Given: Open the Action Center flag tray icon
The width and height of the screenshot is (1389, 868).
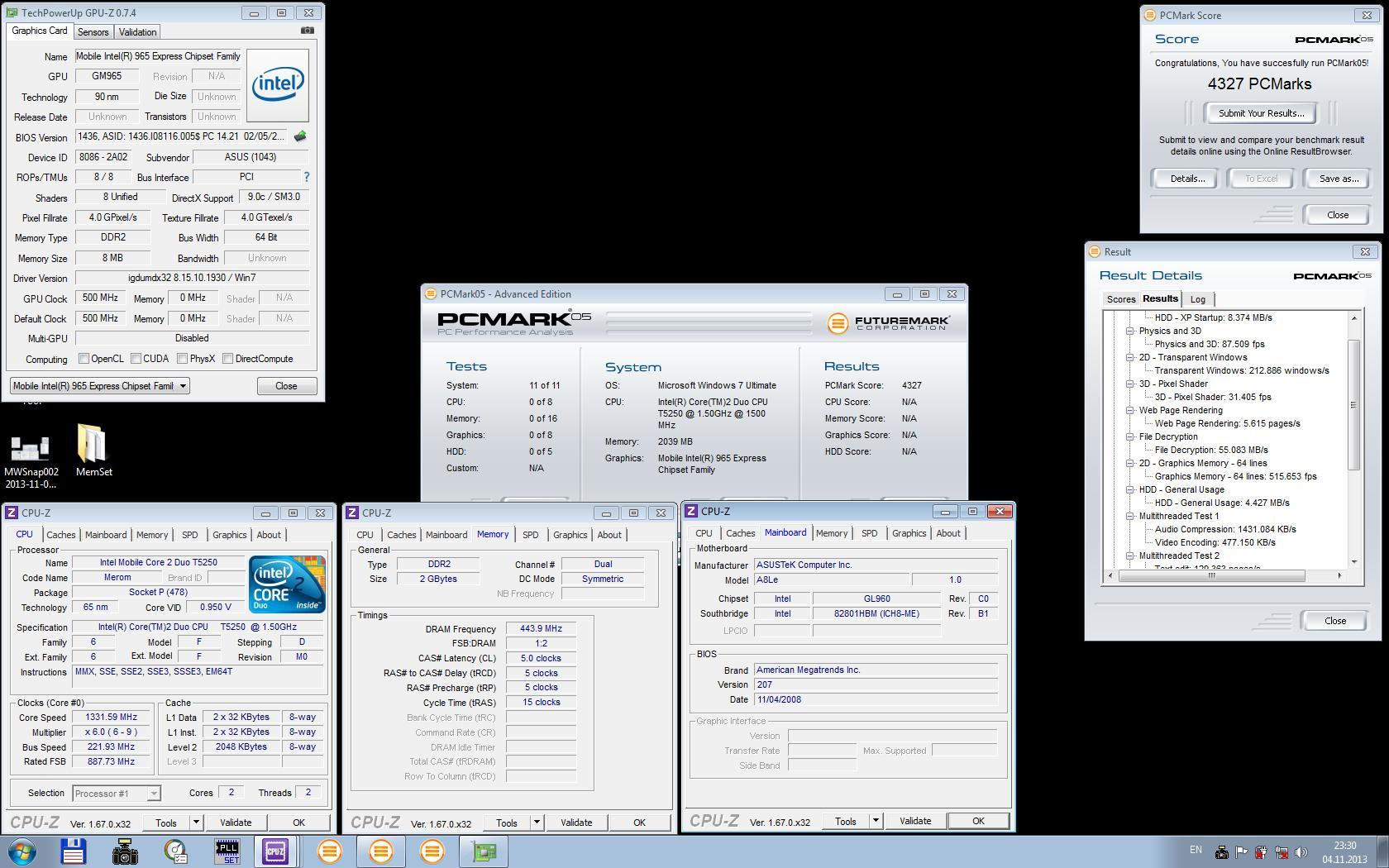Looking at the screenshot, I should pos(1242,852).
